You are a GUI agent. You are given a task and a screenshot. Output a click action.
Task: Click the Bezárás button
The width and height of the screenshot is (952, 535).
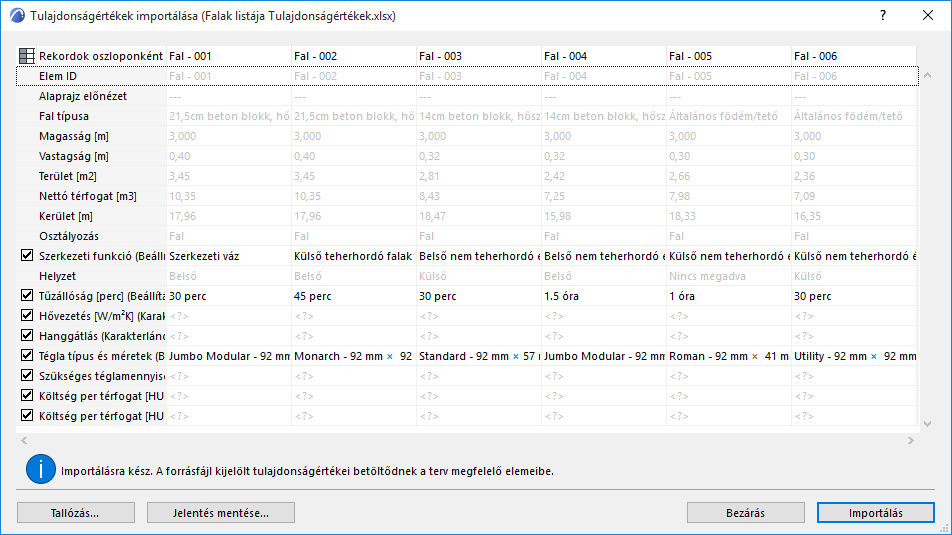[746, 513]
